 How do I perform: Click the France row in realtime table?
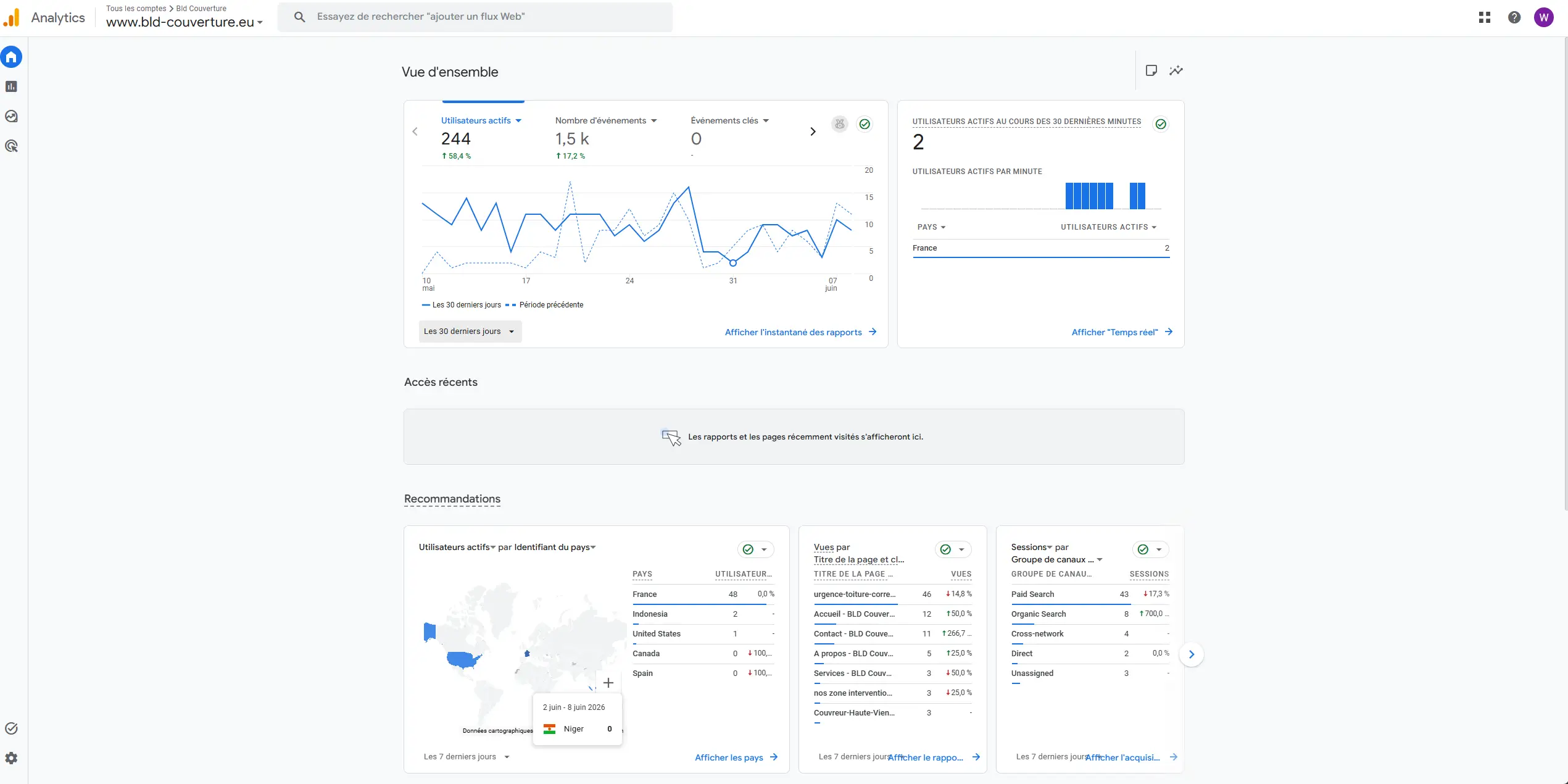coord(1041,248)
